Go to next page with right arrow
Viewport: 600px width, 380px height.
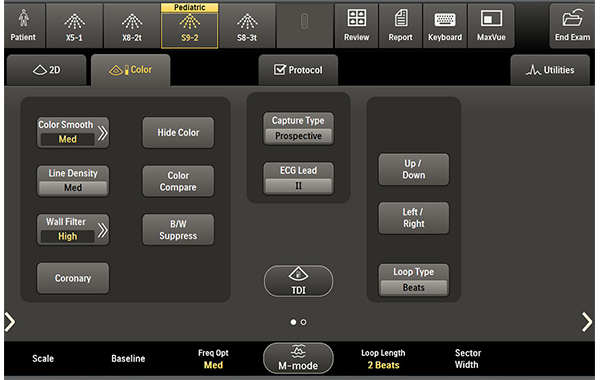click(x=587, y=322)
